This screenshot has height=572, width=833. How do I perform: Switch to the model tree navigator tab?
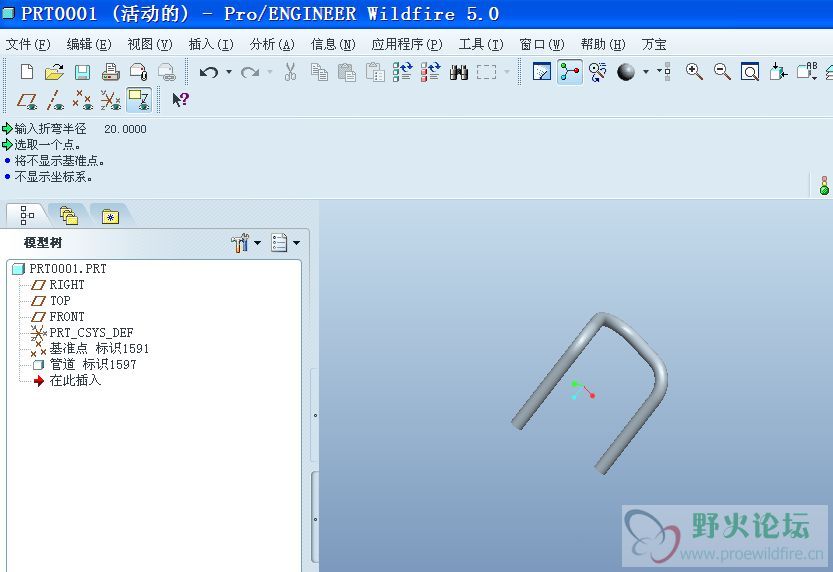[x=27, y=215]
